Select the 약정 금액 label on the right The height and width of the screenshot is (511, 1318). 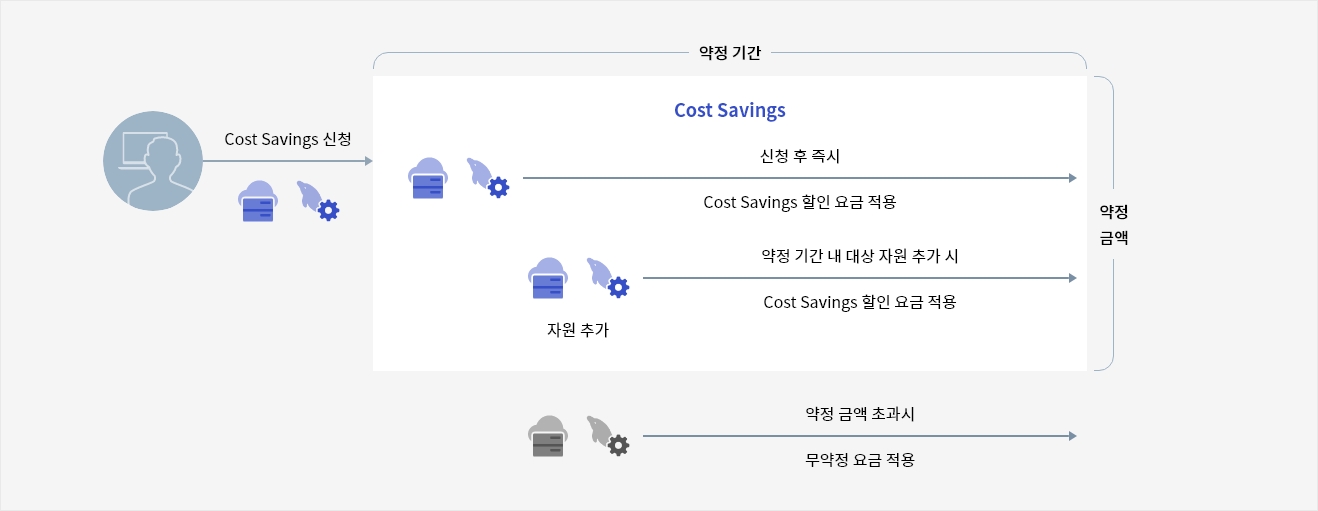[x=1114, y=225]
